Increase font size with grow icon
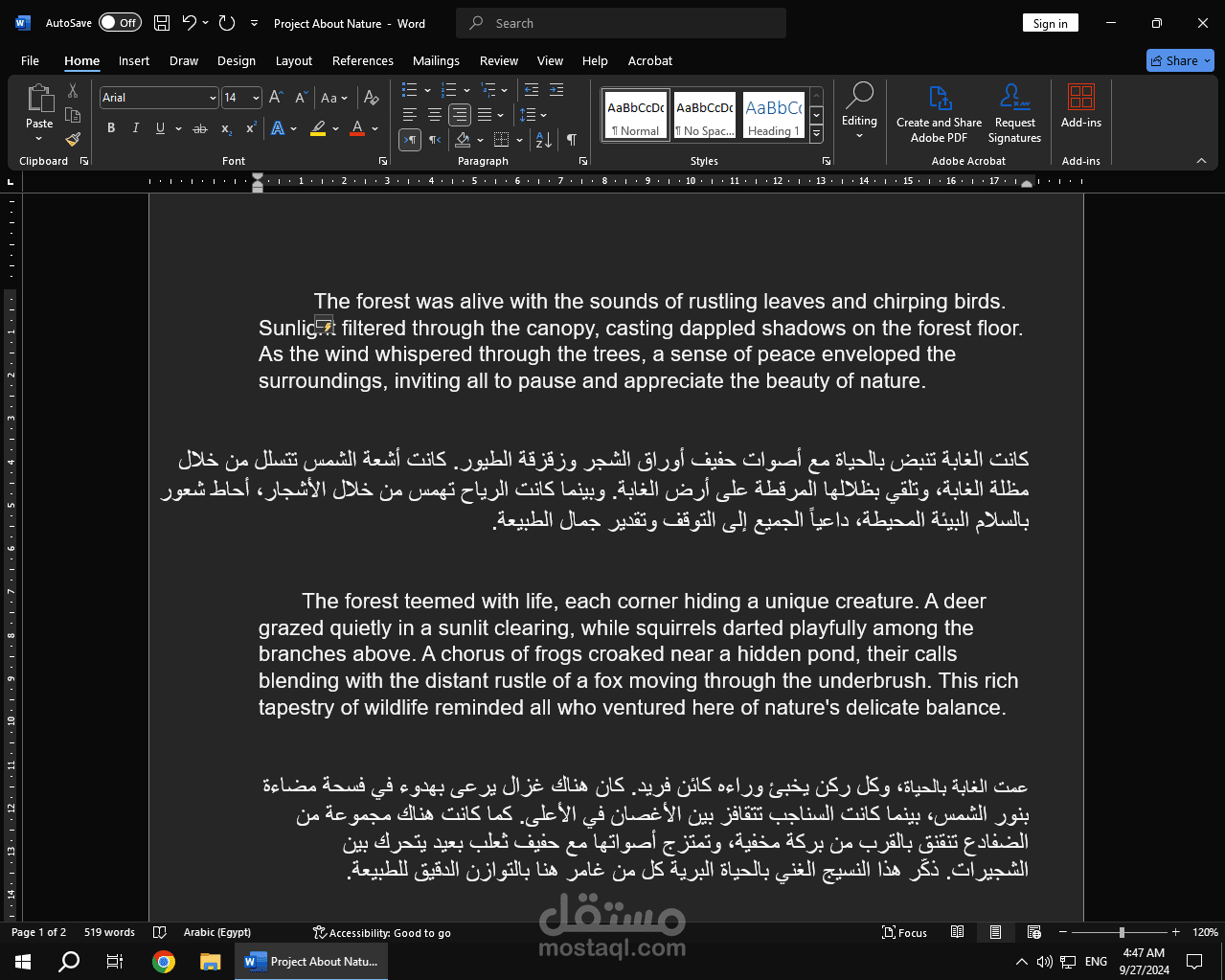The height and width of the screenshot is (980, 1225). (276, 98)
